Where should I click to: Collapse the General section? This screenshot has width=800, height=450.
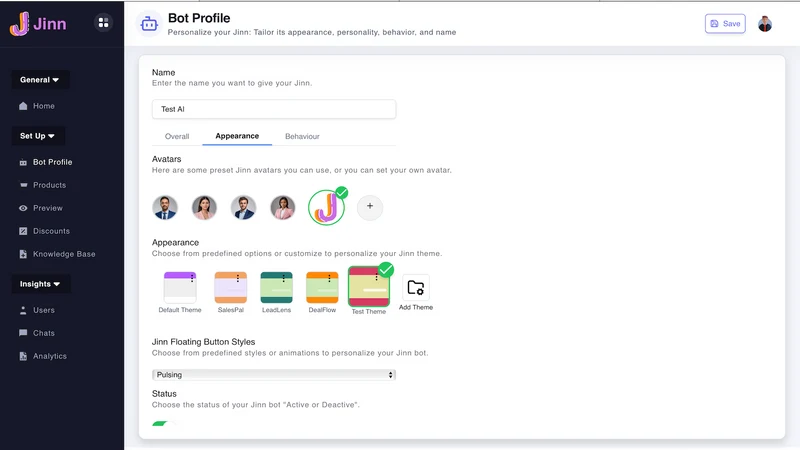(40, 80)
